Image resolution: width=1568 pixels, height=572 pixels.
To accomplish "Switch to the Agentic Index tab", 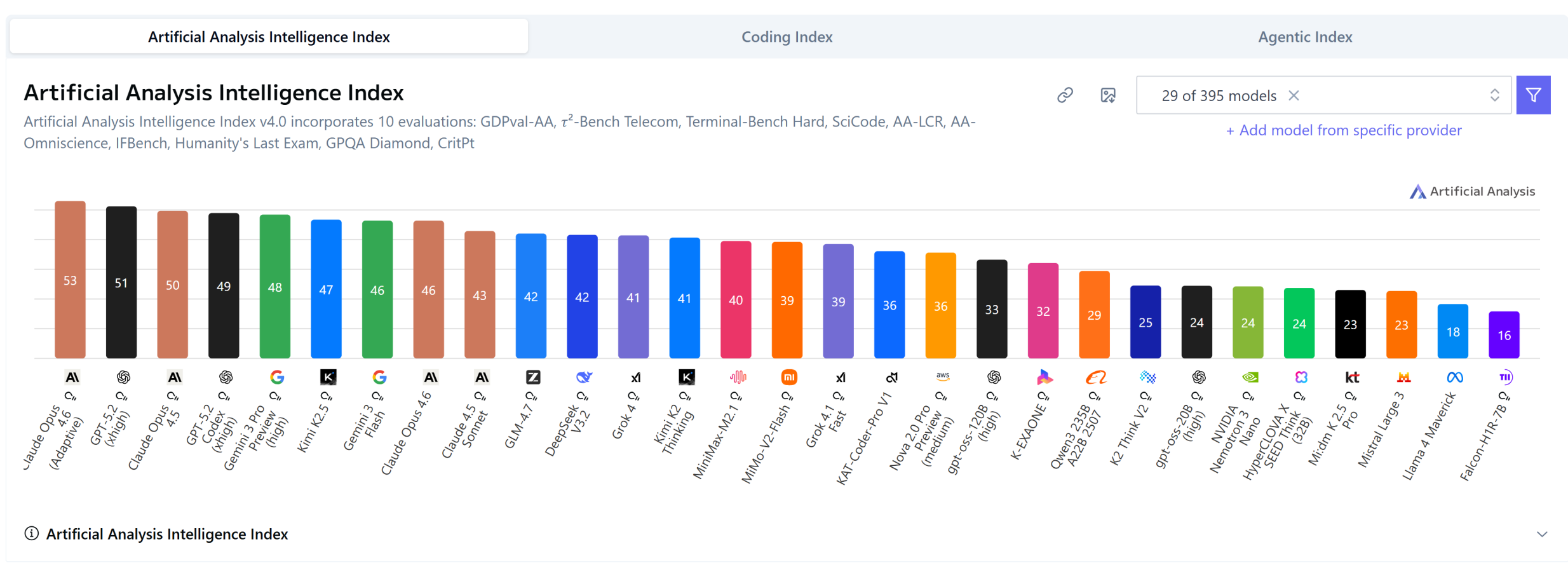I will 1304,37.
